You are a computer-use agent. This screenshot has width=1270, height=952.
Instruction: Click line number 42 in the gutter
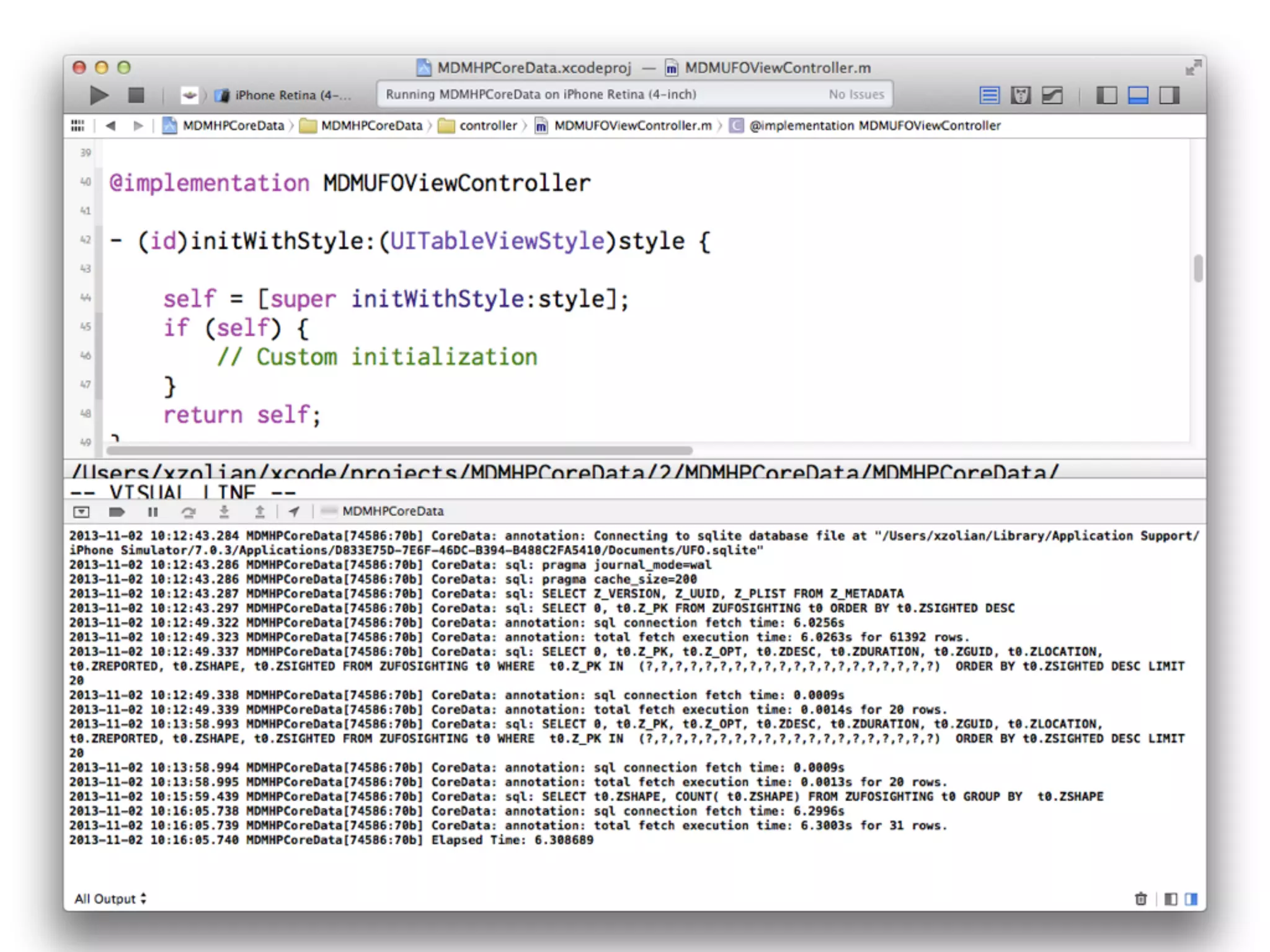pos(86,240)
